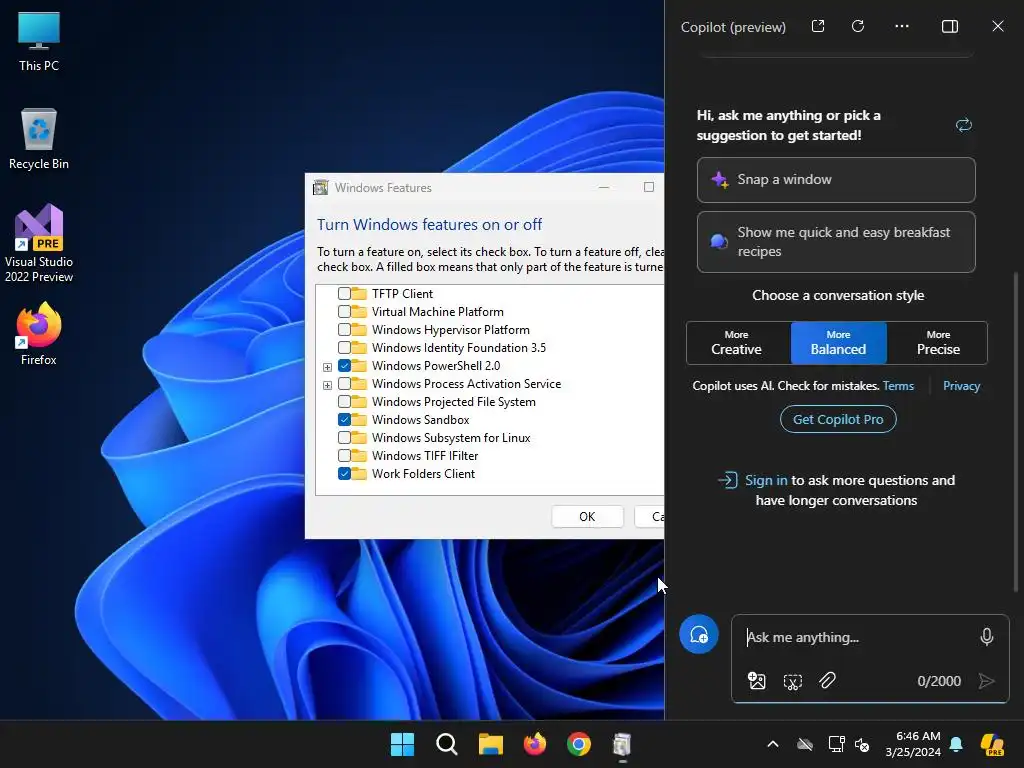Select More Precise conversation style
The height and width of the screenshot is (768, 1024).
pos(938,343)
